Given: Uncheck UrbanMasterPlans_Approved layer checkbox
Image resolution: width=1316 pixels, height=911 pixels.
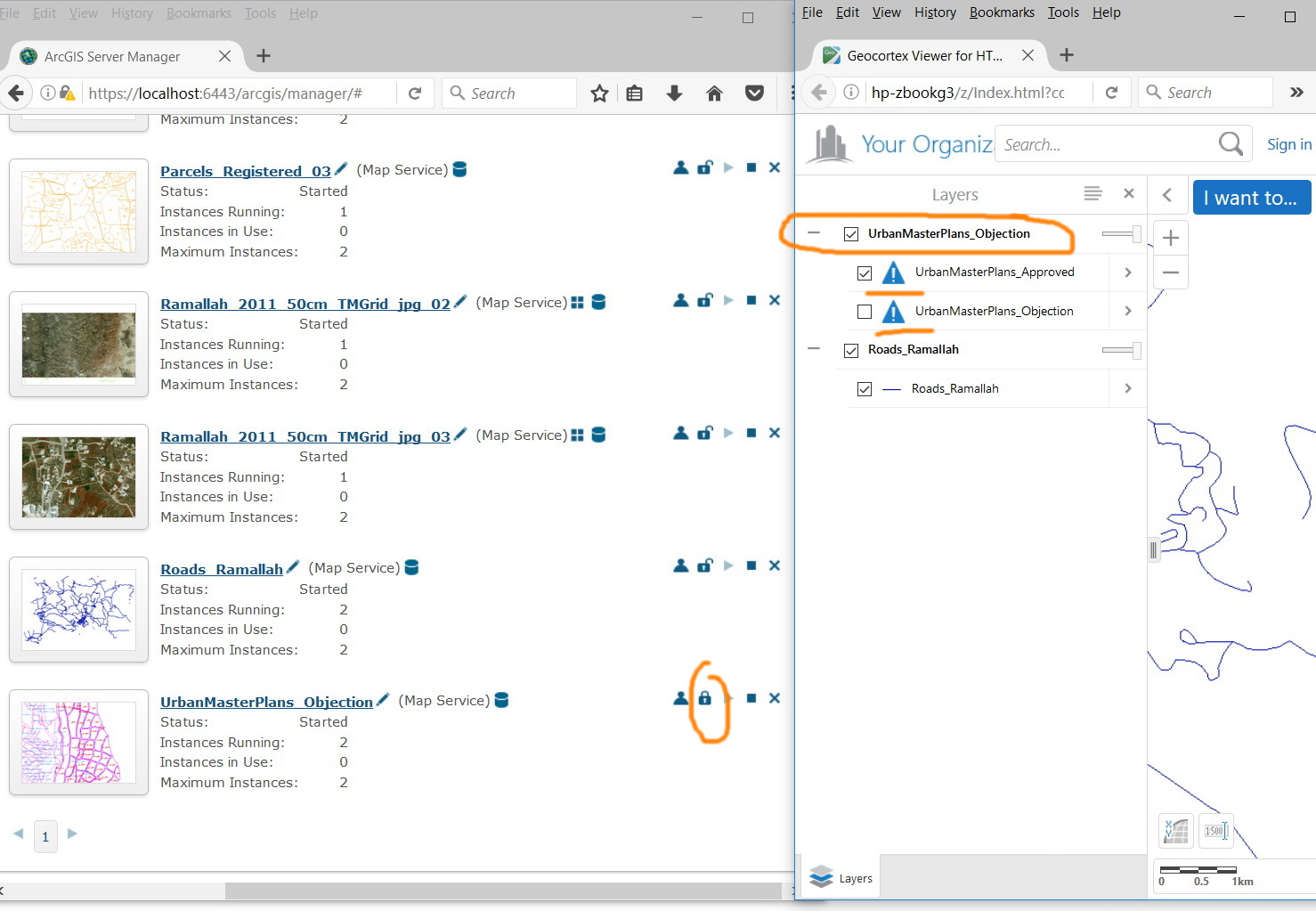Looking at the screenshot, I should [x=864, y=273].
